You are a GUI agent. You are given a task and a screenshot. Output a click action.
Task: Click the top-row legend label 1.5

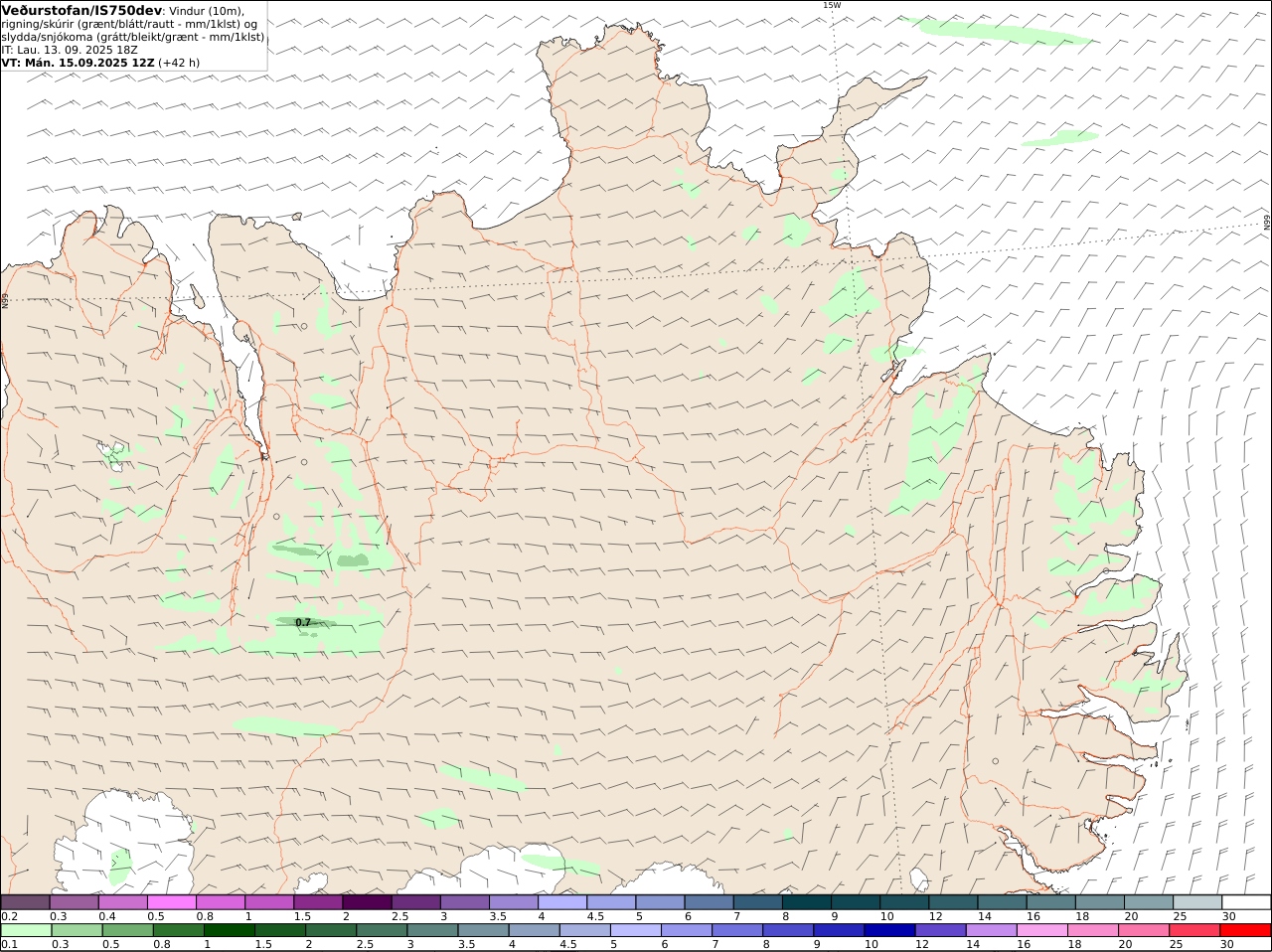click(x=302, y=916)
